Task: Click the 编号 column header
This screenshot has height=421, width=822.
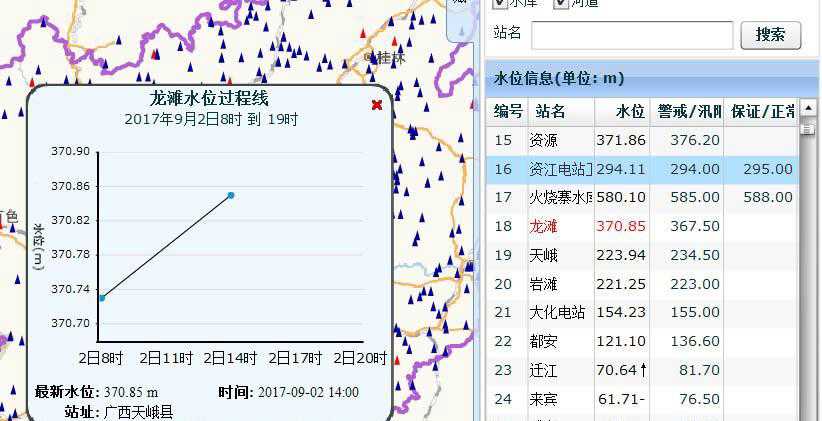Action: tap(507, 111)
